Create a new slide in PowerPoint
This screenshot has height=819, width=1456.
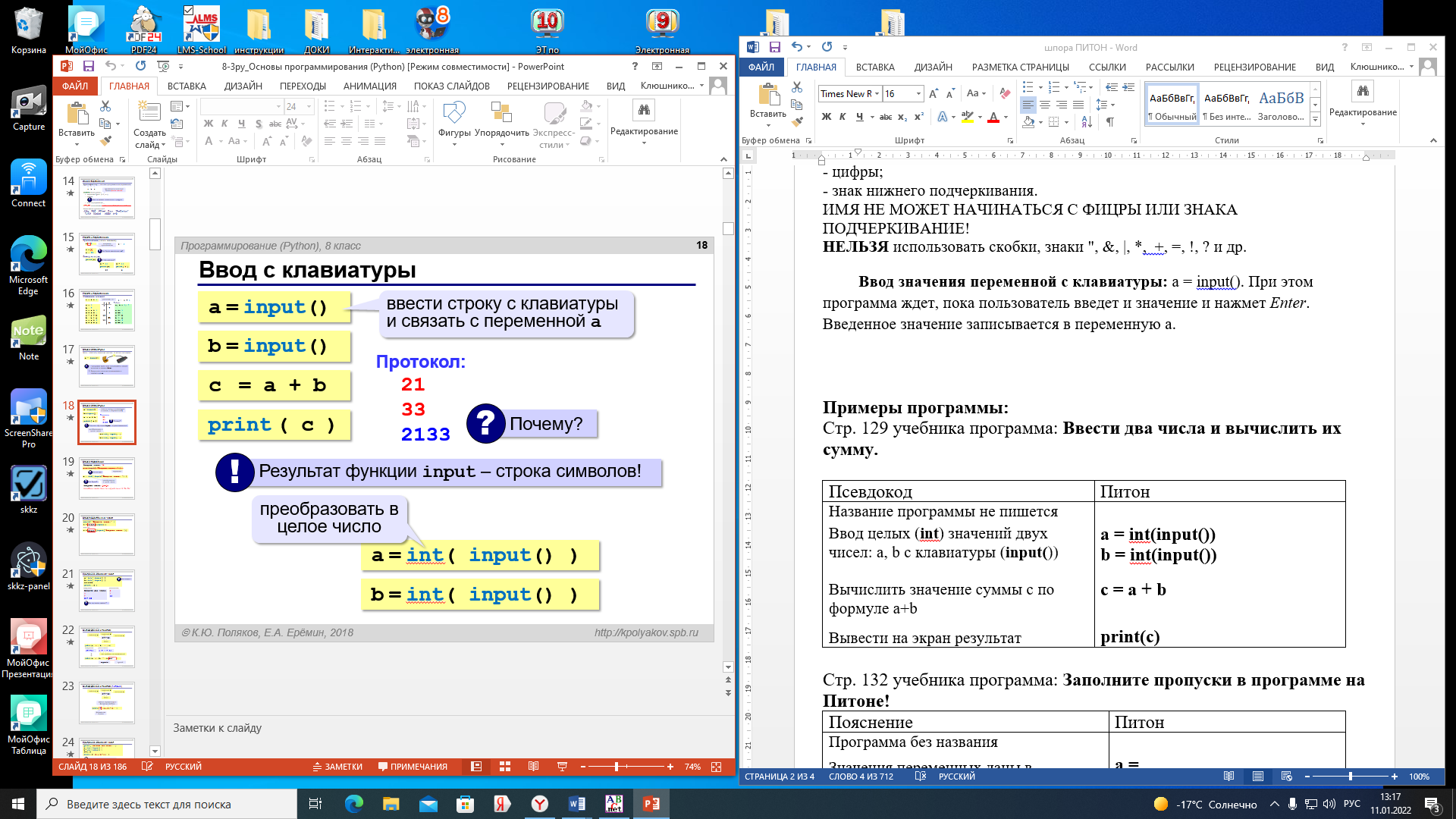click(x=149, y=125)
